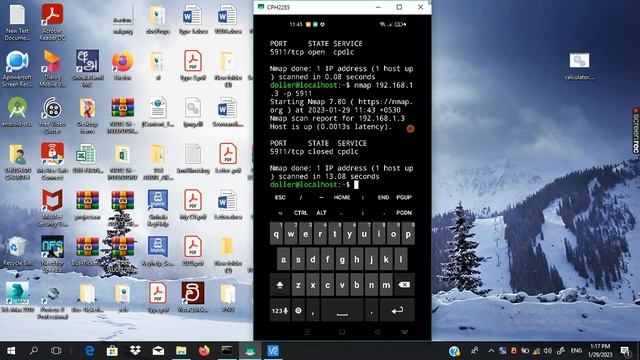Open taskbar search
Image resolution: width=640 pixels, height=360 pixels.
pyautogui.click(x=34, y=351)
